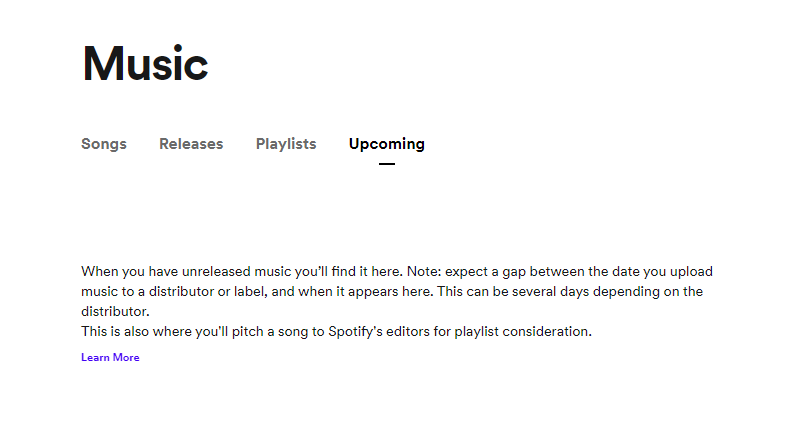Click the active Upcoming tab
The width and height of the screenshot is (803, 444).
coord(387,144)
